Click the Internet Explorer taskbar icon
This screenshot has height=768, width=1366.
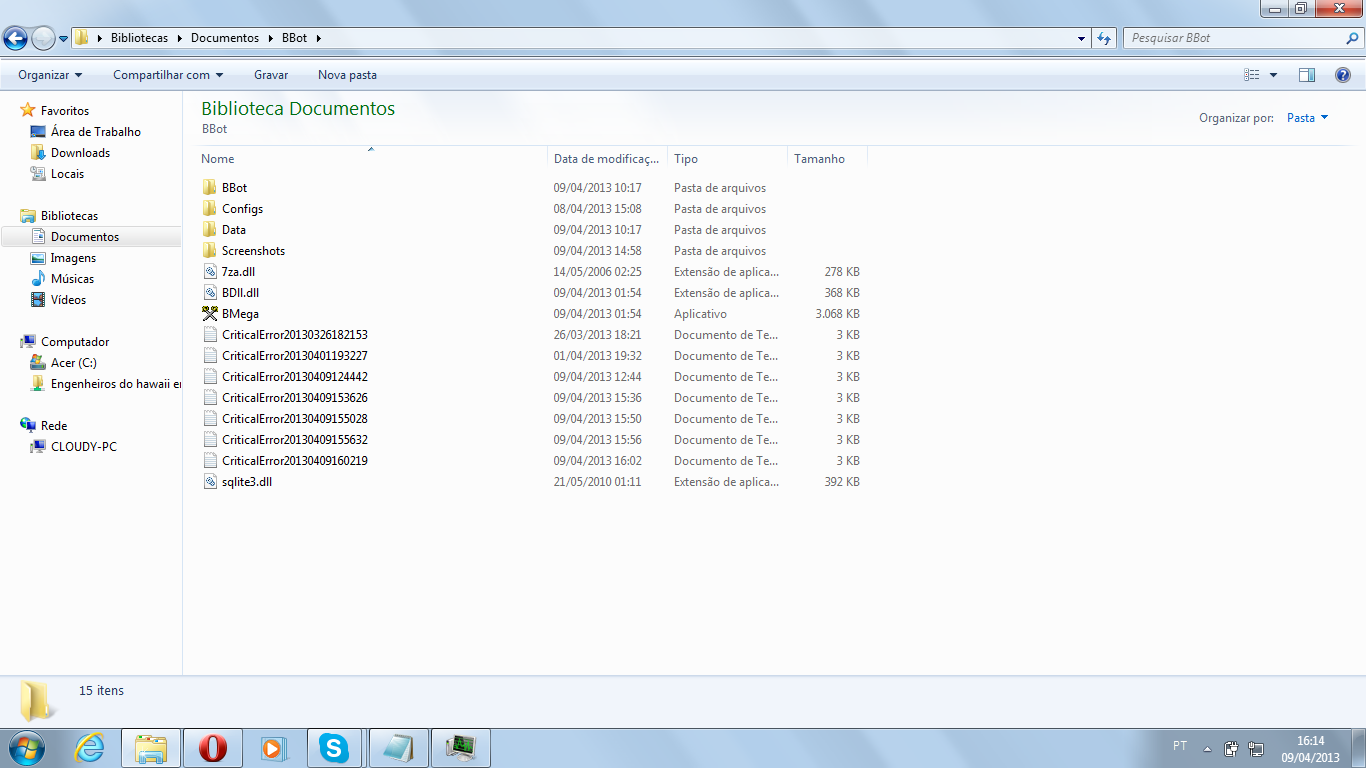click(90, 748)
